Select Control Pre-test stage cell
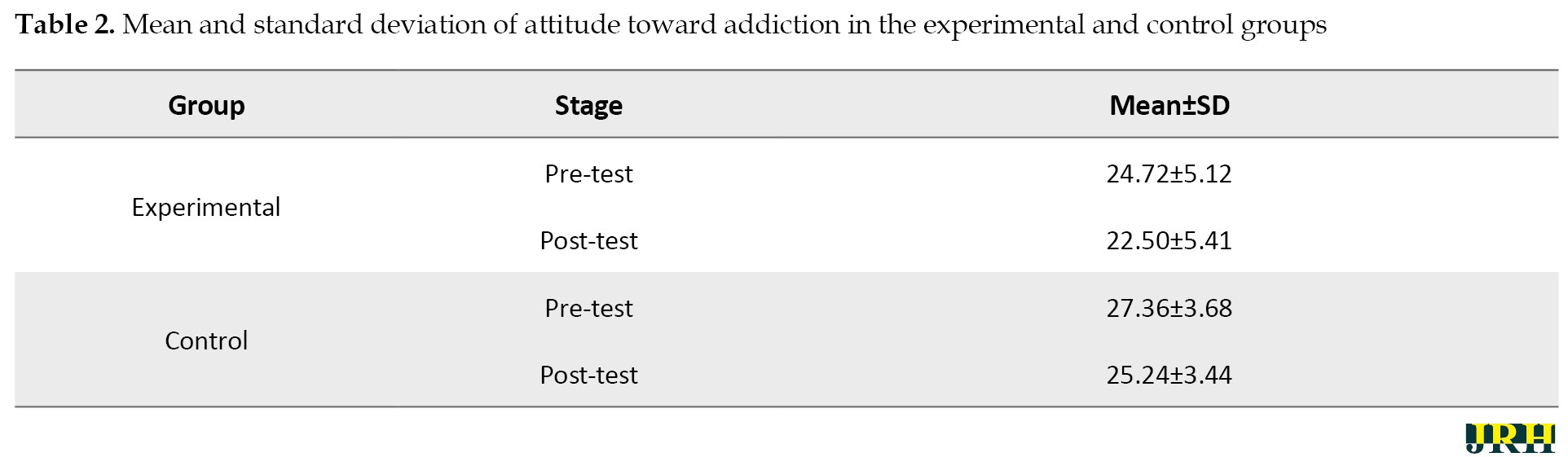This screenshot has width=1568, height=457. (588, 308)
